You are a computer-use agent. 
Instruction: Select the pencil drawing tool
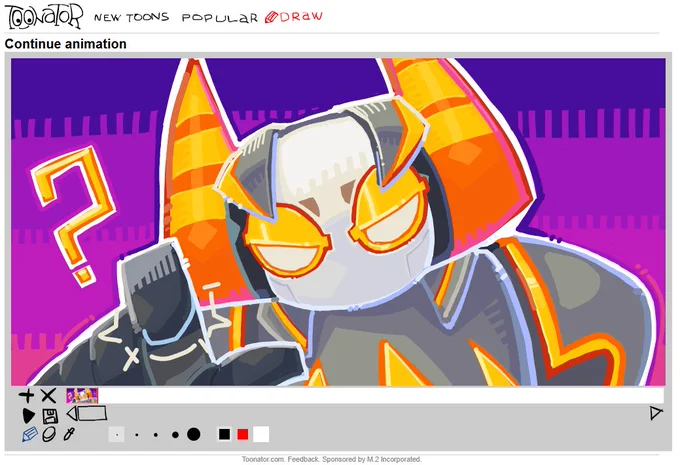click(x=29, y=434)
